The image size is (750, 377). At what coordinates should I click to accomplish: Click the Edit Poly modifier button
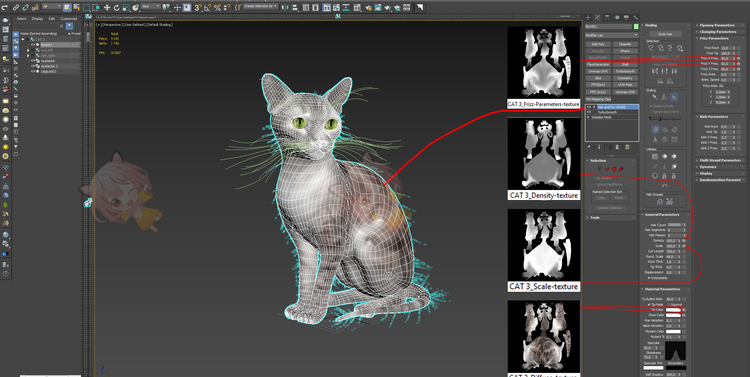[598, 44]
